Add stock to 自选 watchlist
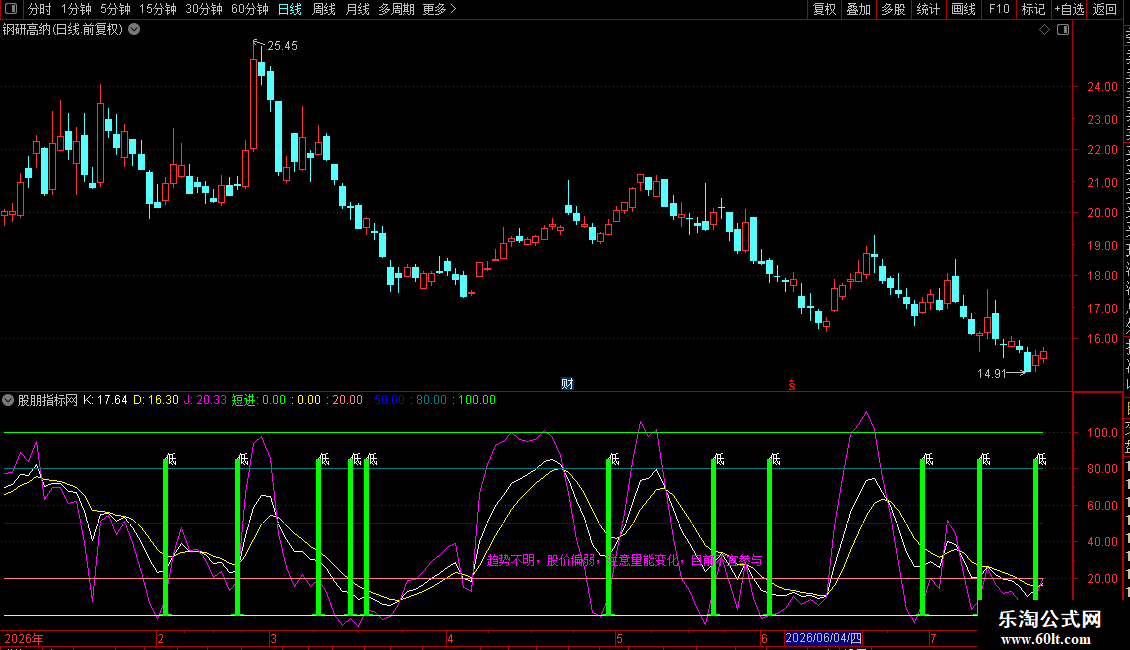This screenshot has width=1130, height=650. click(1069, 9)
